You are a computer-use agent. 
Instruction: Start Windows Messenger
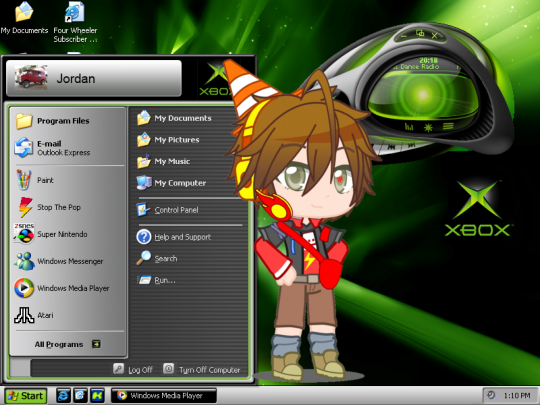tap(67, 261)
